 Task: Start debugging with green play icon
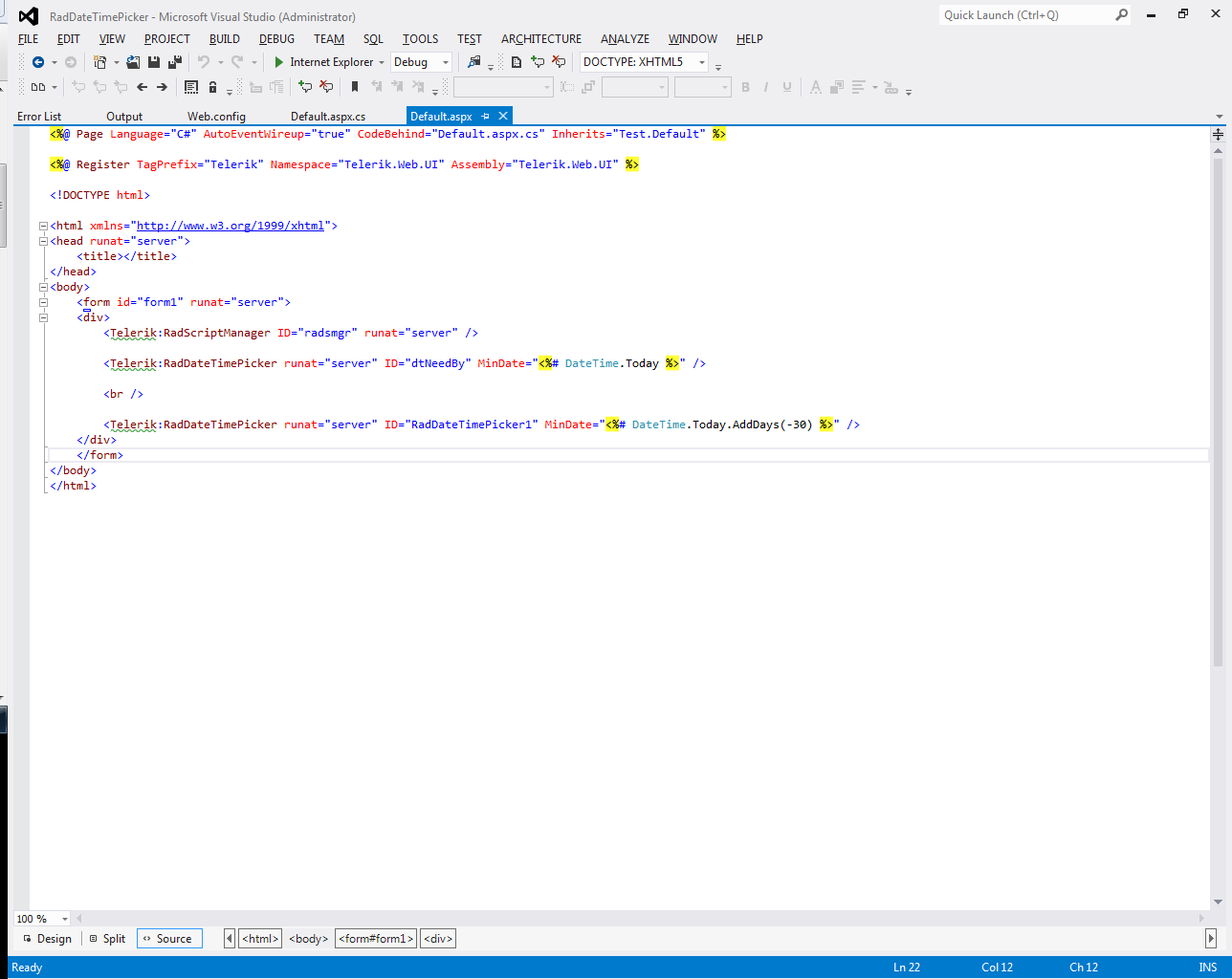coord(279,62)
